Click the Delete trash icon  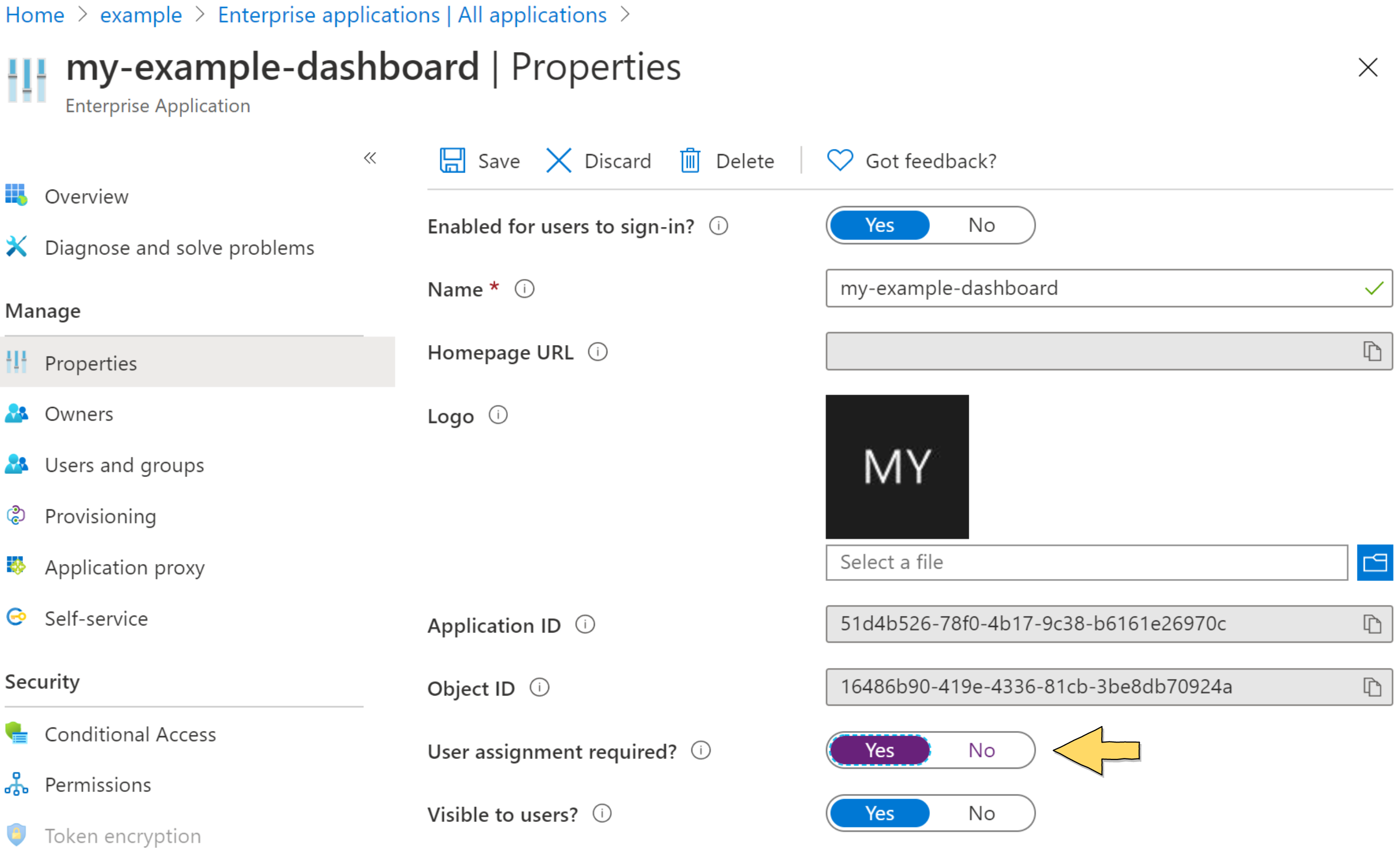pyautogui.click(x=690, y=160)
